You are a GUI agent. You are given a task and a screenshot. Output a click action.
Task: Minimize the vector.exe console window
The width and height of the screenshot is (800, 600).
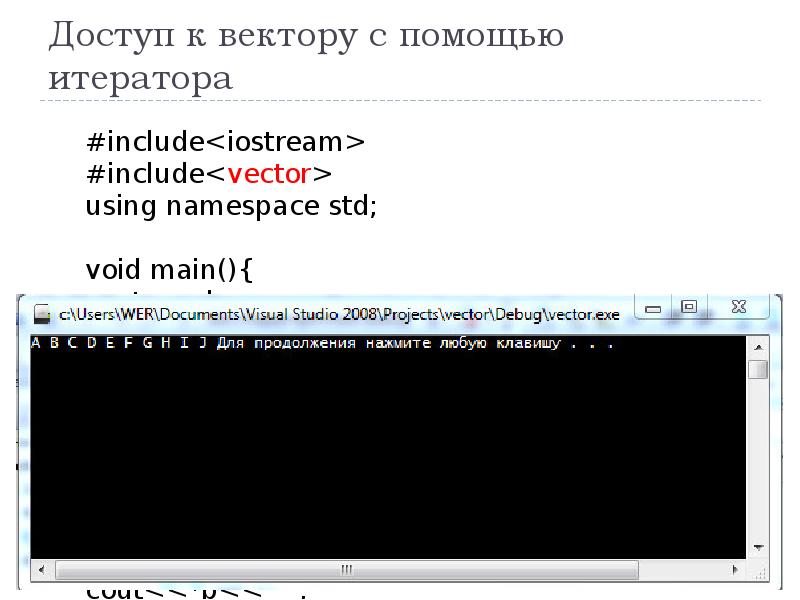[653, 306]
